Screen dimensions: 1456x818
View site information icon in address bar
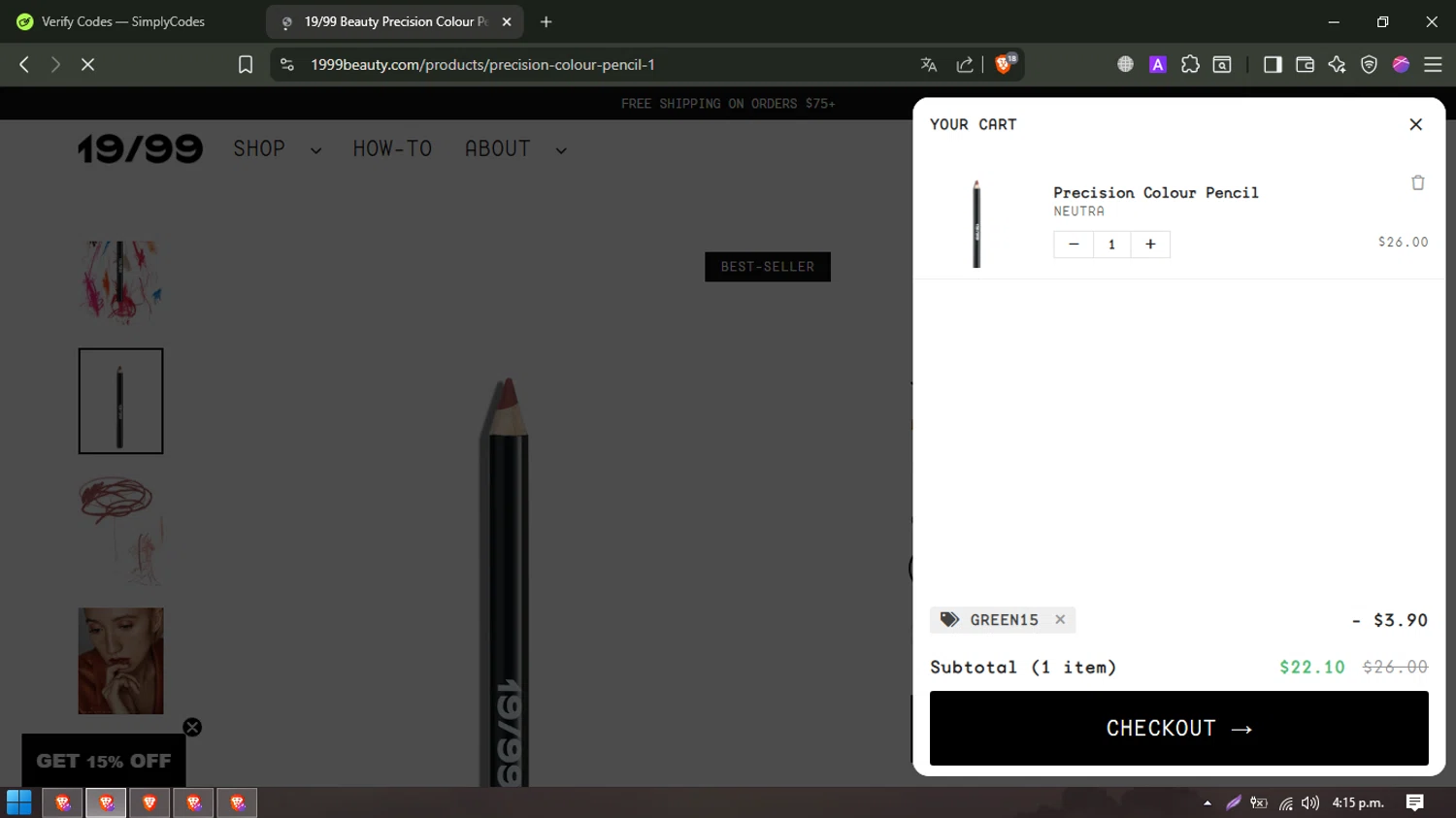[286, 64]
